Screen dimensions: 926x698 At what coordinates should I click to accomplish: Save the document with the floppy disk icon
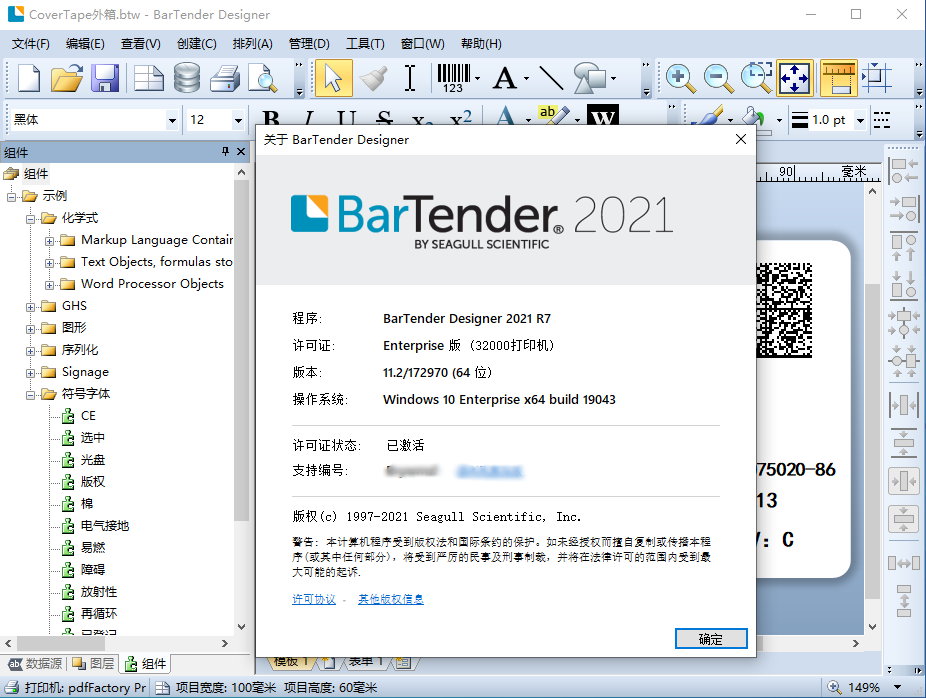coord(105,78)
